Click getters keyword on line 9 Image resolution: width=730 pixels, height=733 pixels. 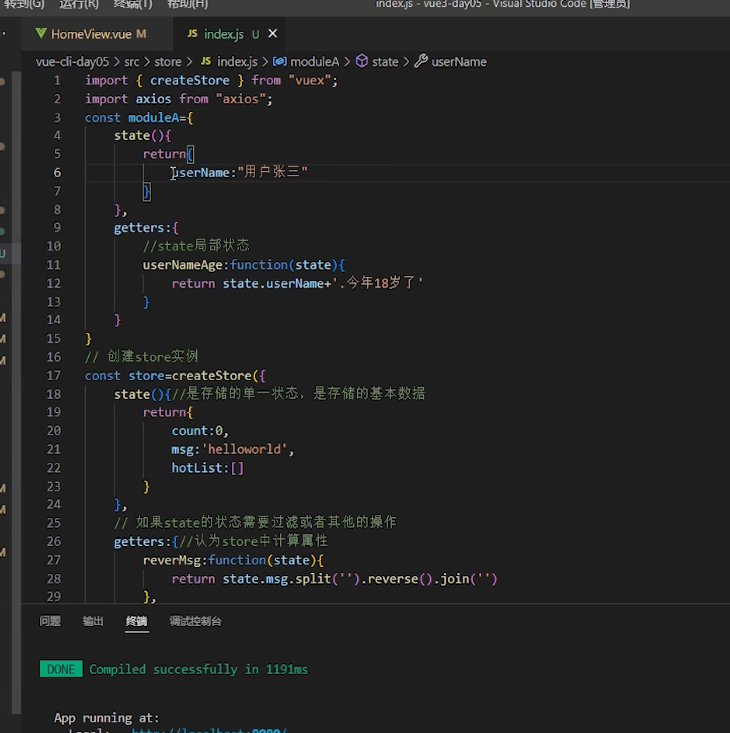coord(139,228)
